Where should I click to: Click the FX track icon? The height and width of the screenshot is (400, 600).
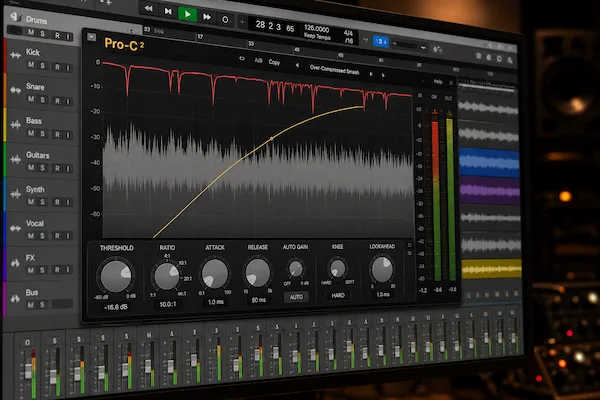pyautogui.click(x=15, y=263)
